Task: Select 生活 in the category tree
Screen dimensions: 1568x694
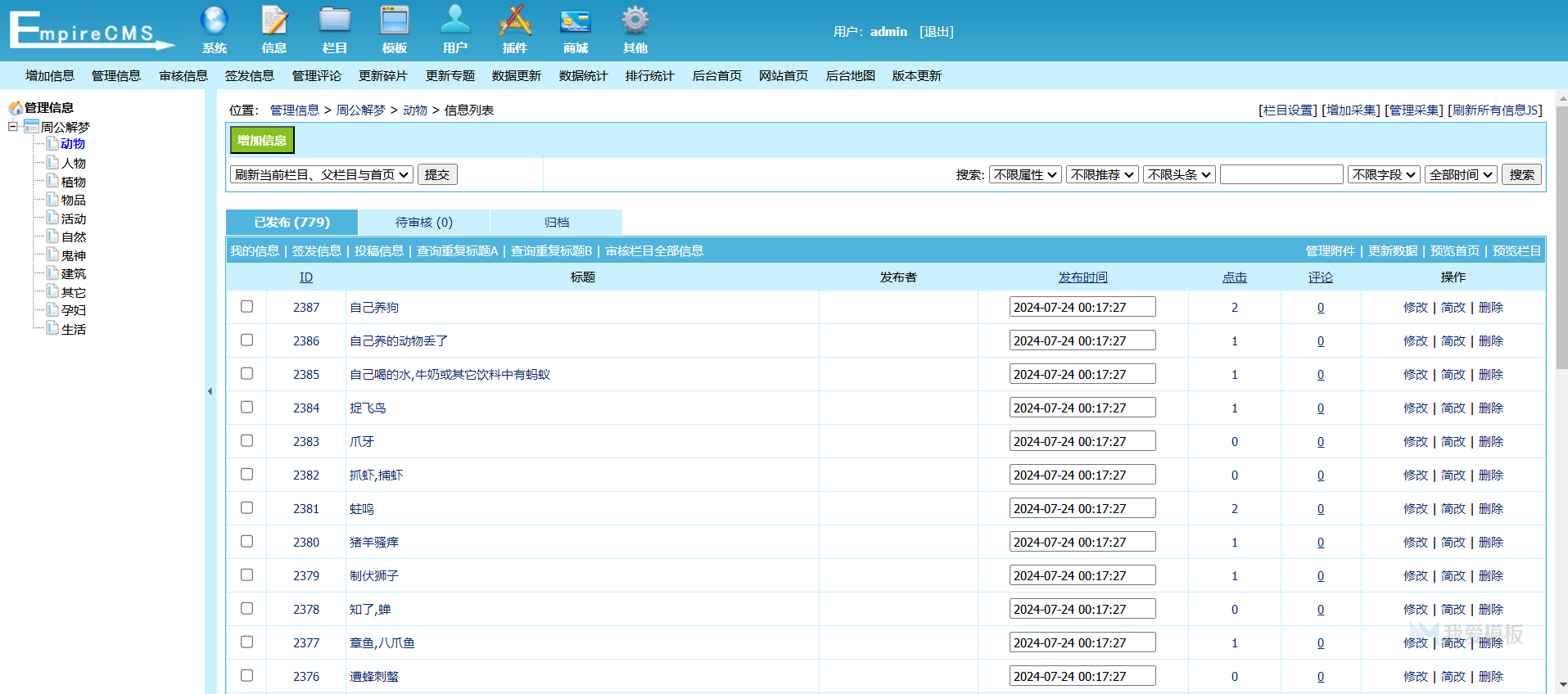Action: (74, 329)
